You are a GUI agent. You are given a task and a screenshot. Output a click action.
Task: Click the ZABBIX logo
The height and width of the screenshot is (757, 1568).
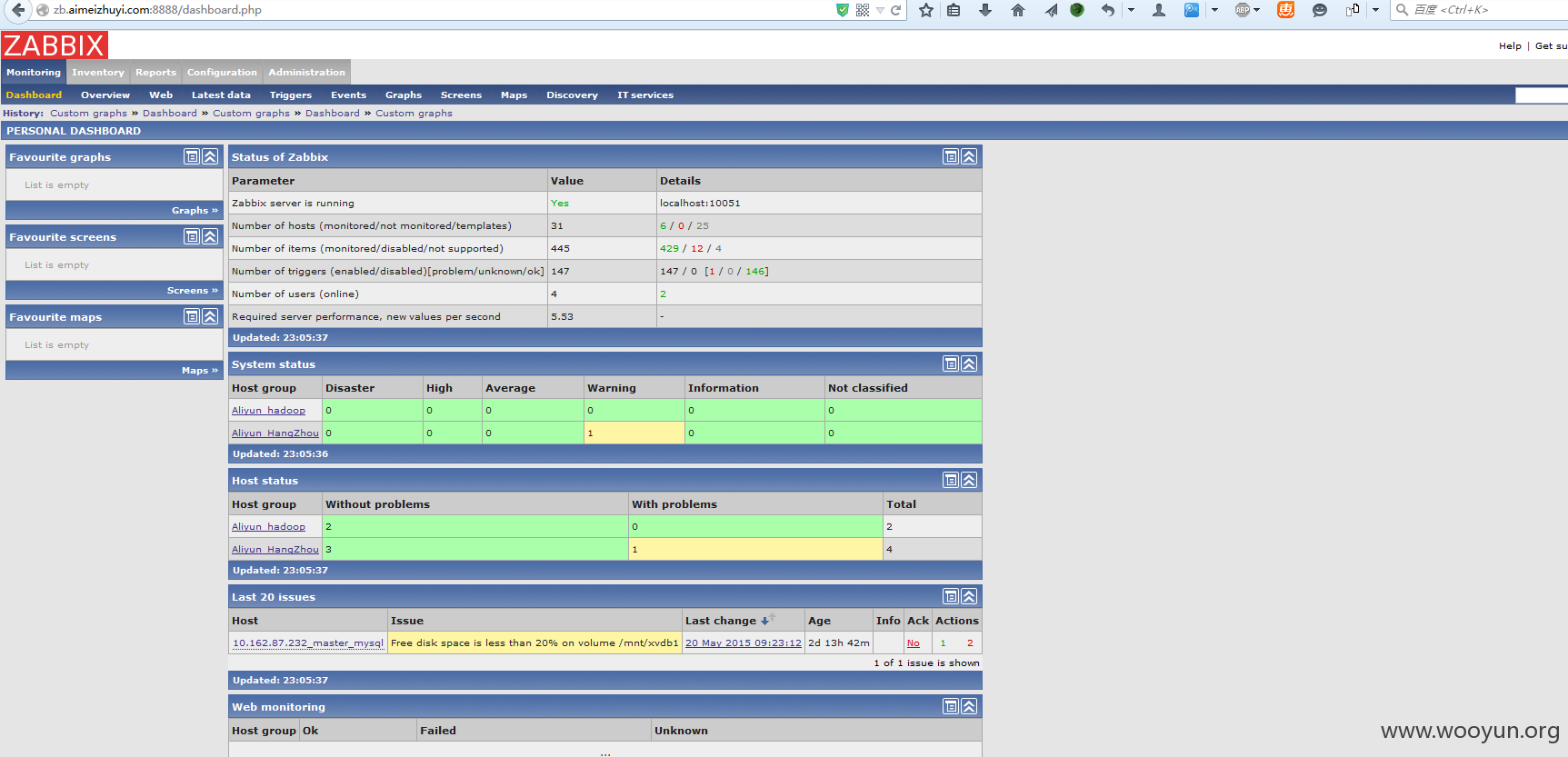click(x=55, y=45)
